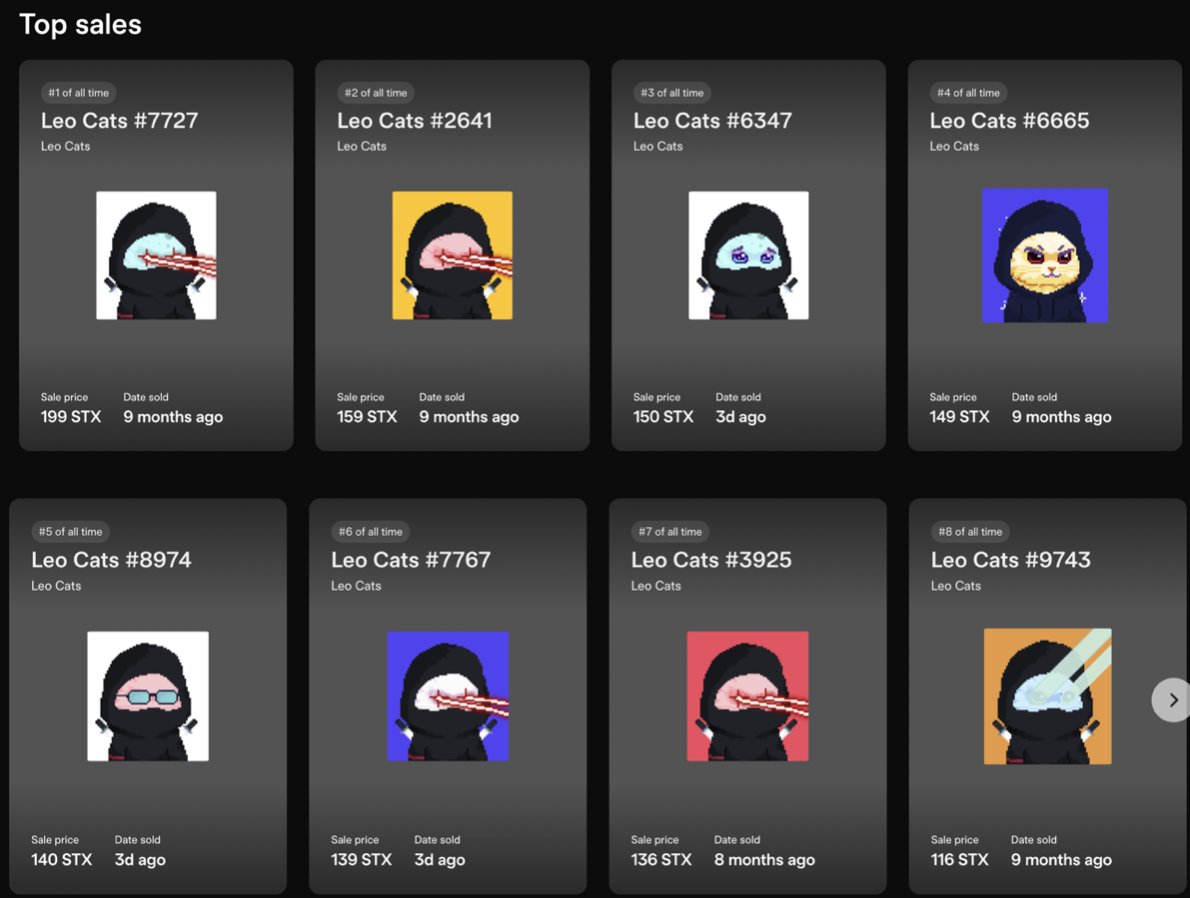Click '3d ago' date on Leo Cats #6347
This screenshot has width=1190, height=898.
[741, 417]
